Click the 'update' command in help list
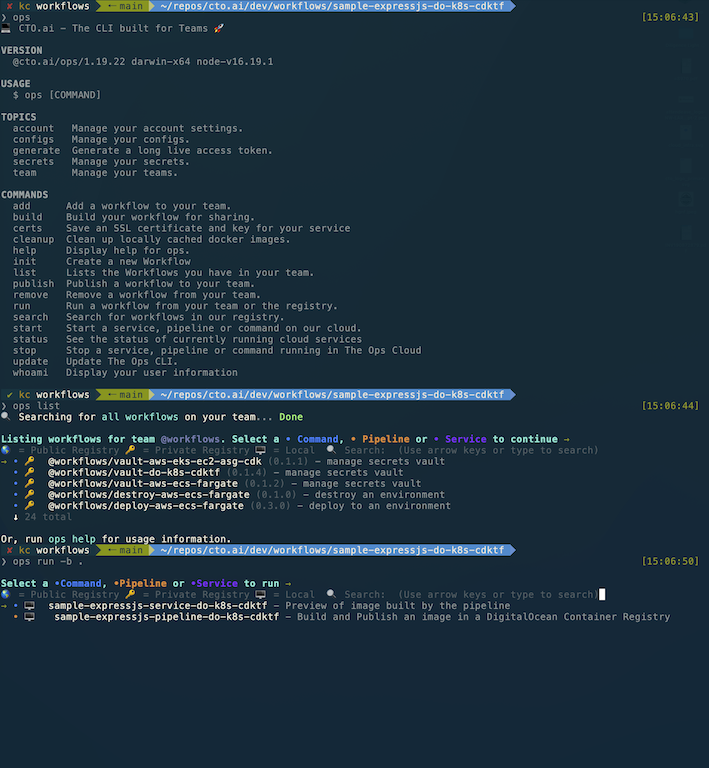This screenshot has width=709, height=768. [30, 361]
